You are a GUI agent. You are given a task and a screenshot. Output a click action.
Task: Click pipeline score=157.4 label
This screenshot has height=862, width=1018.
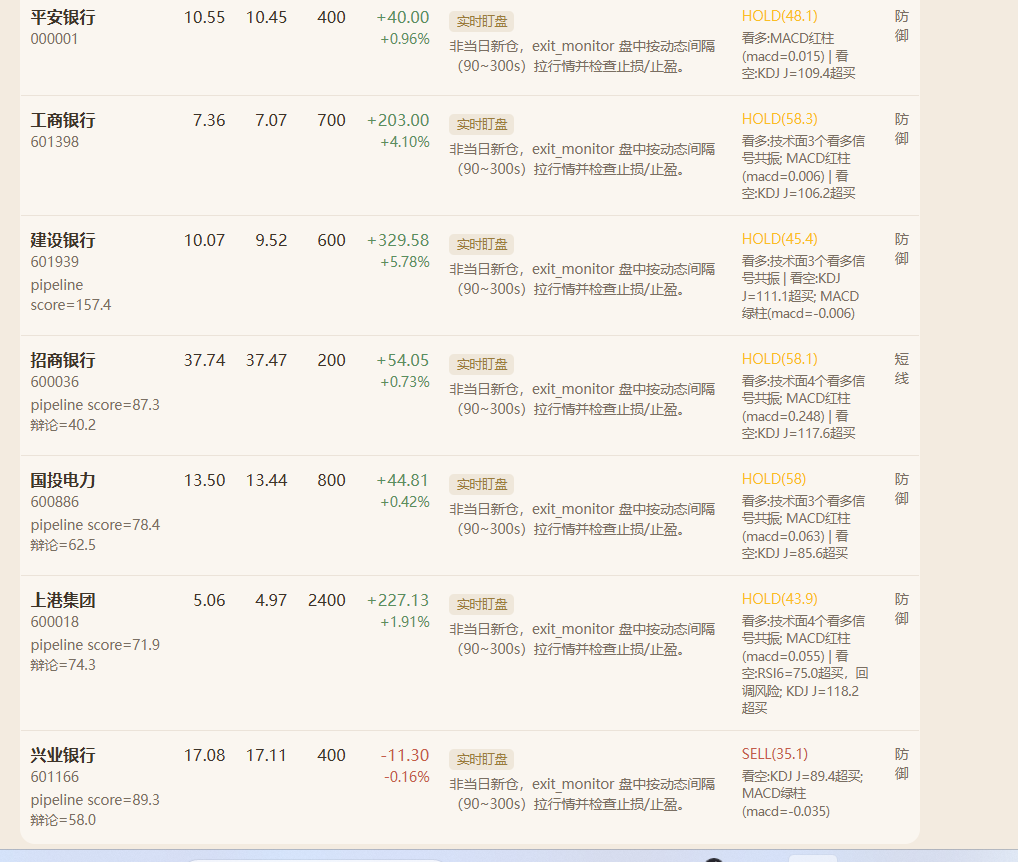point(71,295)
